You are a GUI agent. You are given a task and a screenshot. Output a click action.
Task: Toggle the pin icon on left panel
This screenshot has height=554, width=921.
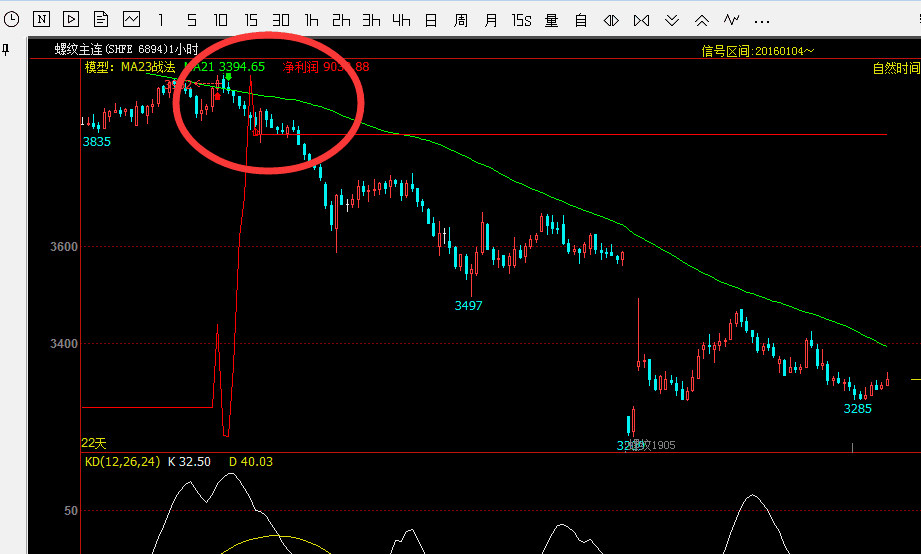point(7,50)
